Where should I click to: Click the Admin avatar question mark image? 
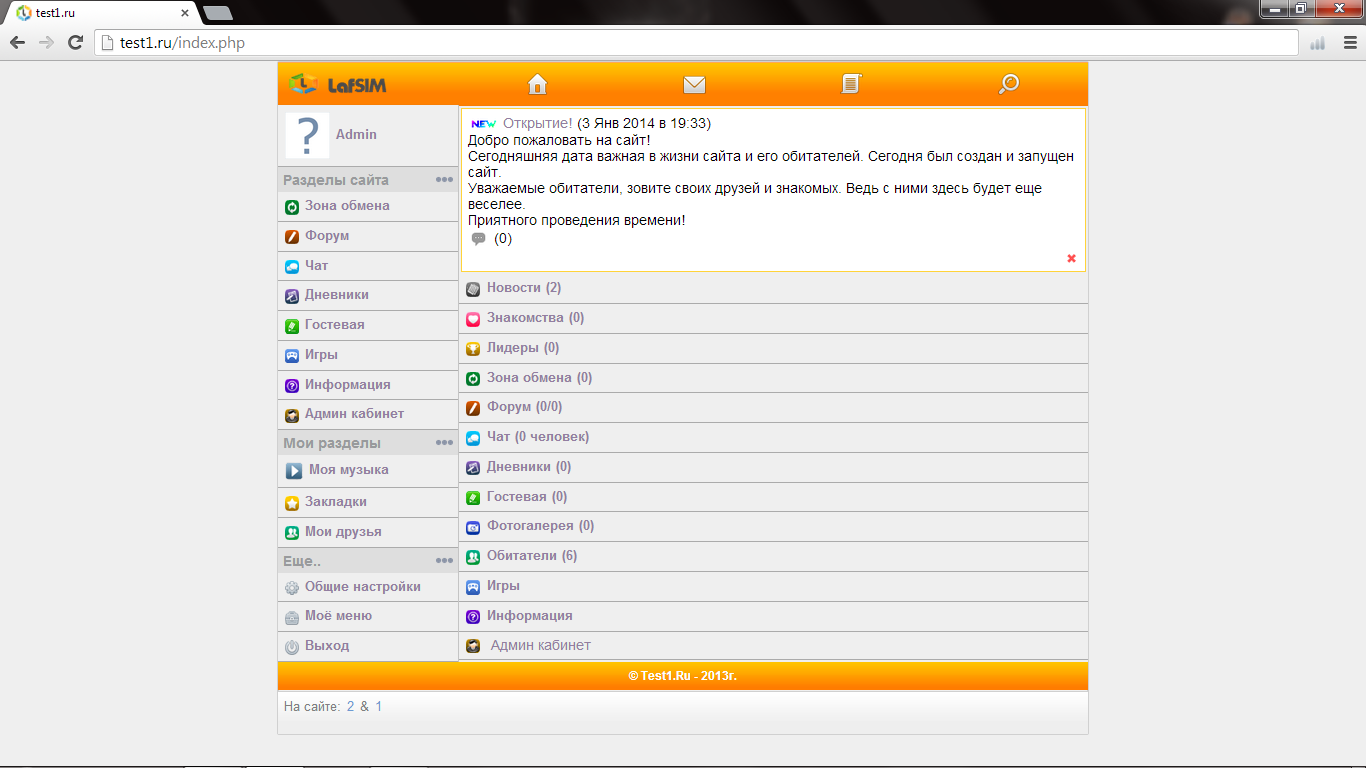click(x=307, y=135)
